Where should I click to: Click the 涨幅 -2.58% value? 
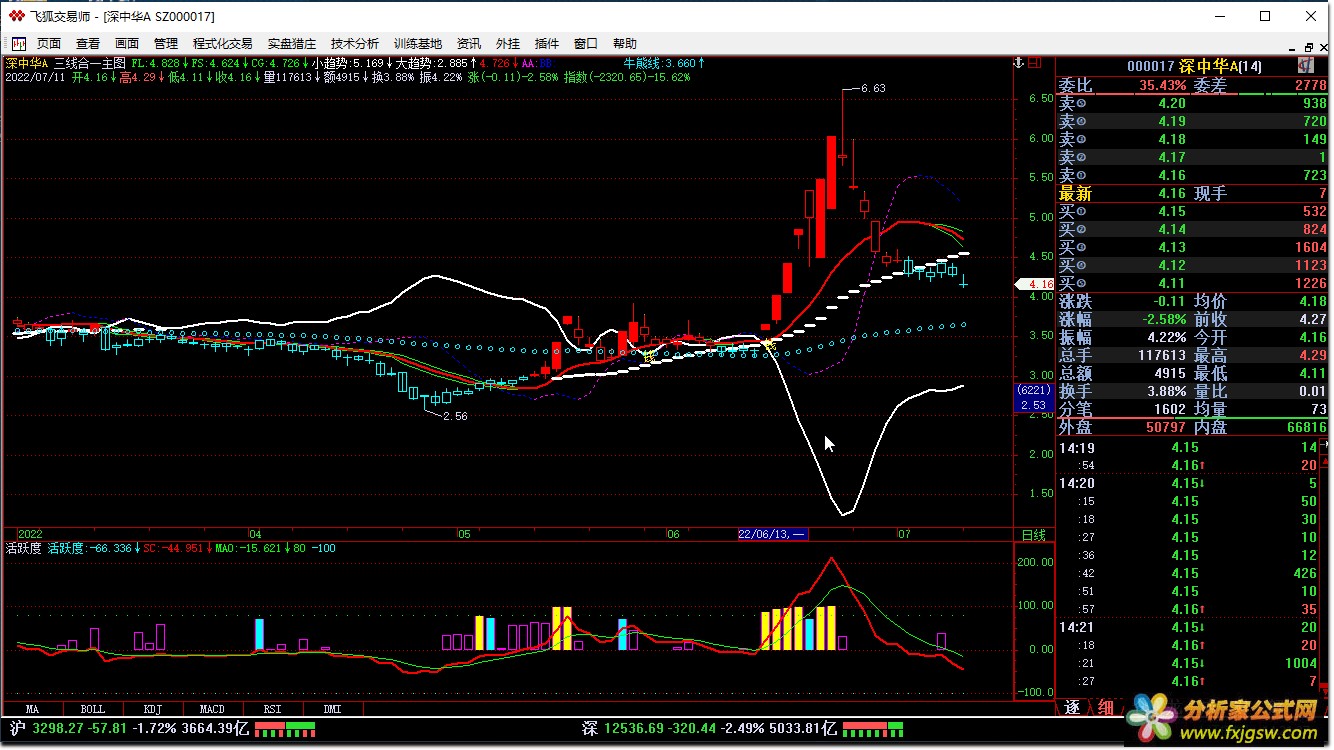click(1164, 319)
